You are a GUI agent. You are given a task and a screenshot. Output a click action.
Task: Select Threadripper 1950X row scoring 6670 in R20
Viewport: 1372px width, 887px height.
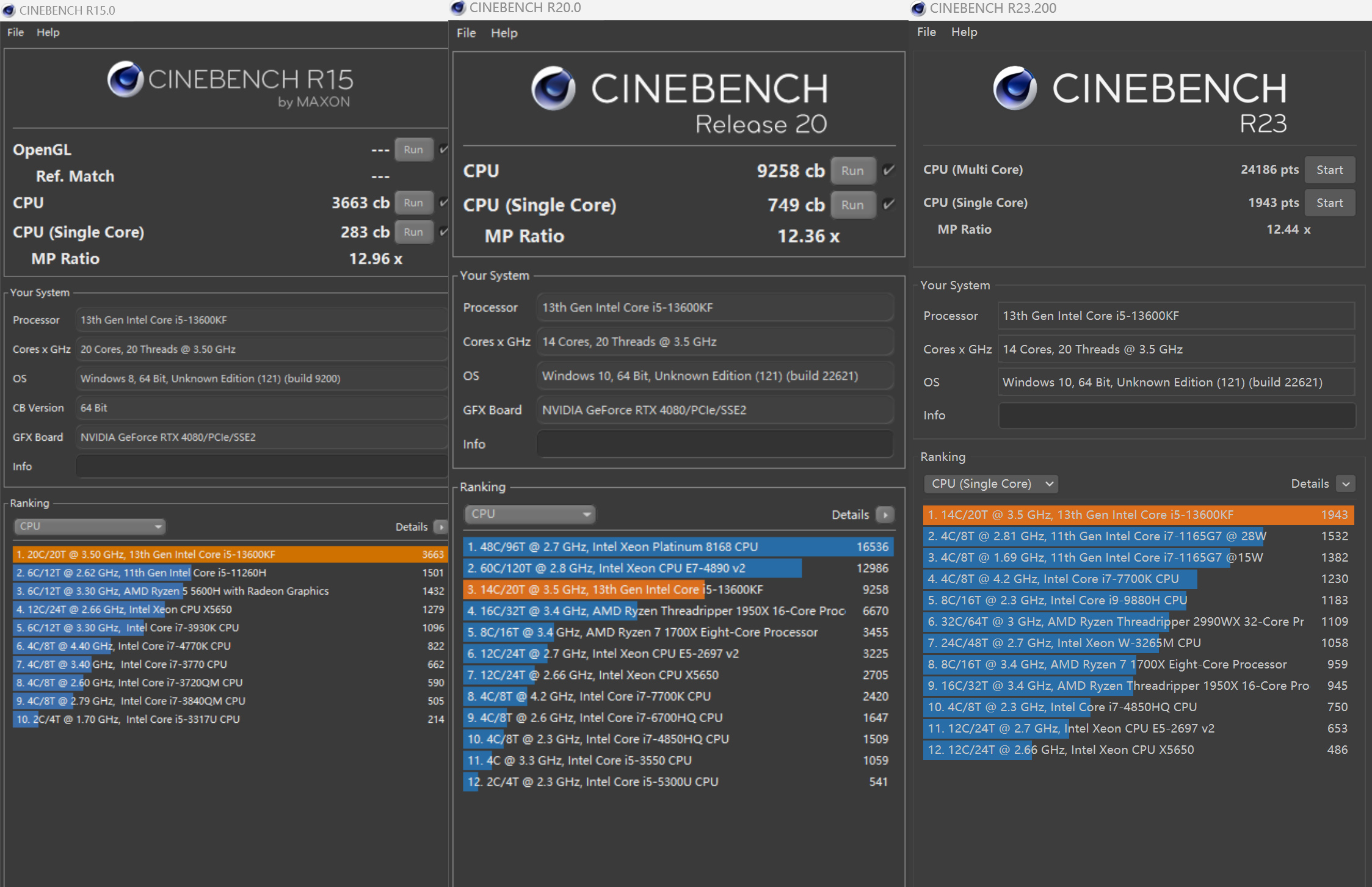pos(678,611)
